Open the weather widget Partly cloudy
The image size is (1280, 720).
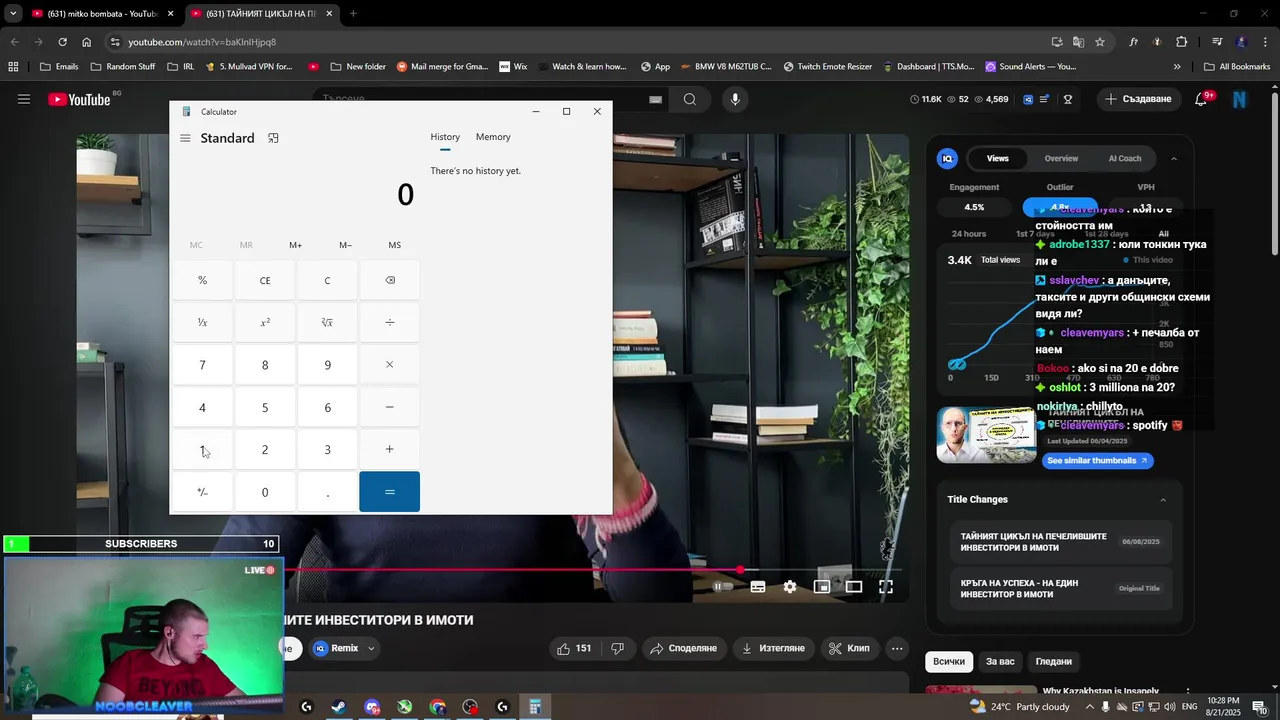(1020, 707)
